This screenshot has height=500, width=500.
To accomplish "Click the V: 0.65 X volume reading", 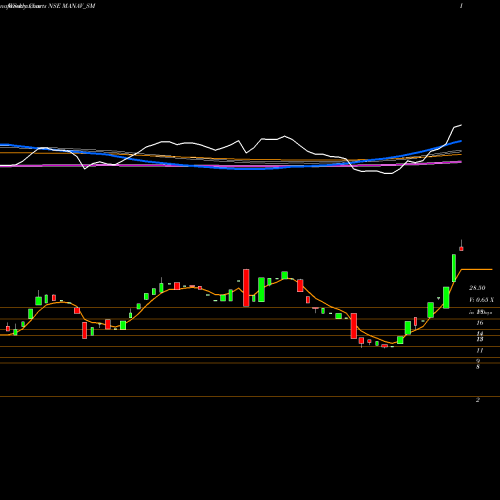I will click(481, 300).
